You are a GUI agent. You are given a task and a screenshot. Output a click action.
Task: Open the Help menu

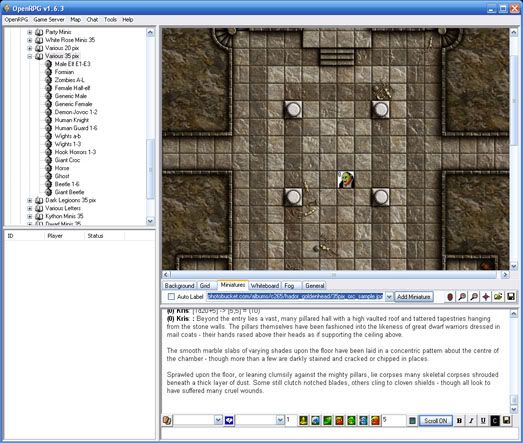pyautogui.click(x=128, y=20)
